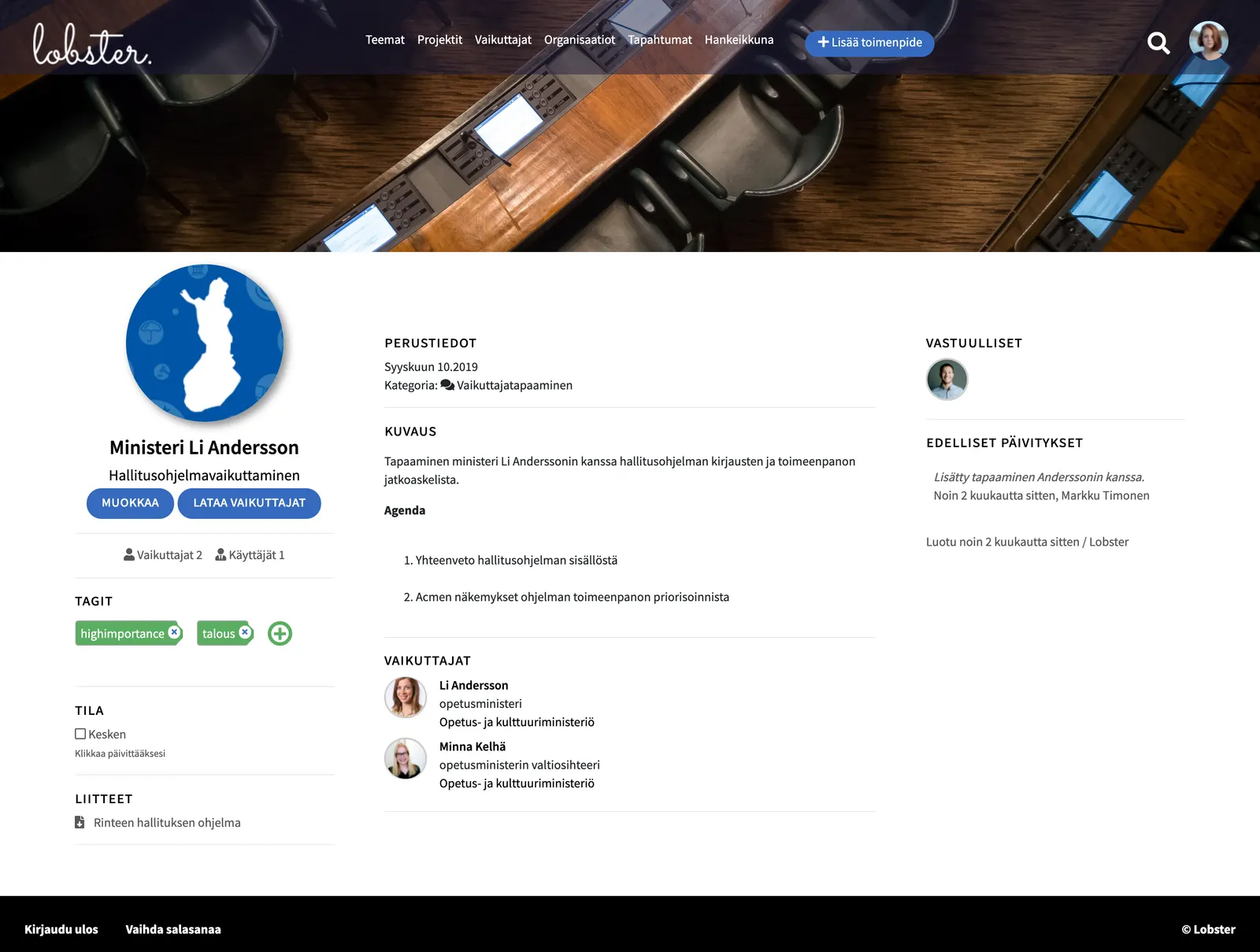Click the Vaikuttajatapaaminen category chat icon
Image resolution: width=1260 pixels, height=952 pixels.
tap(447, 385)
